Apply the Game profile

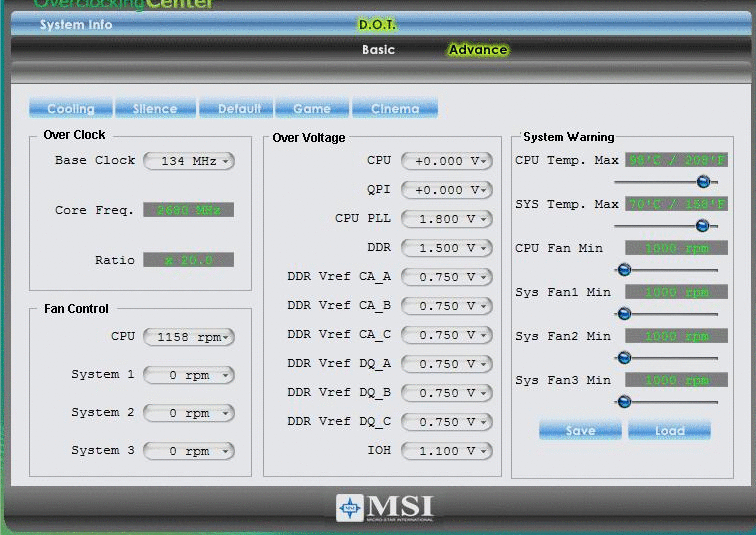312,108
